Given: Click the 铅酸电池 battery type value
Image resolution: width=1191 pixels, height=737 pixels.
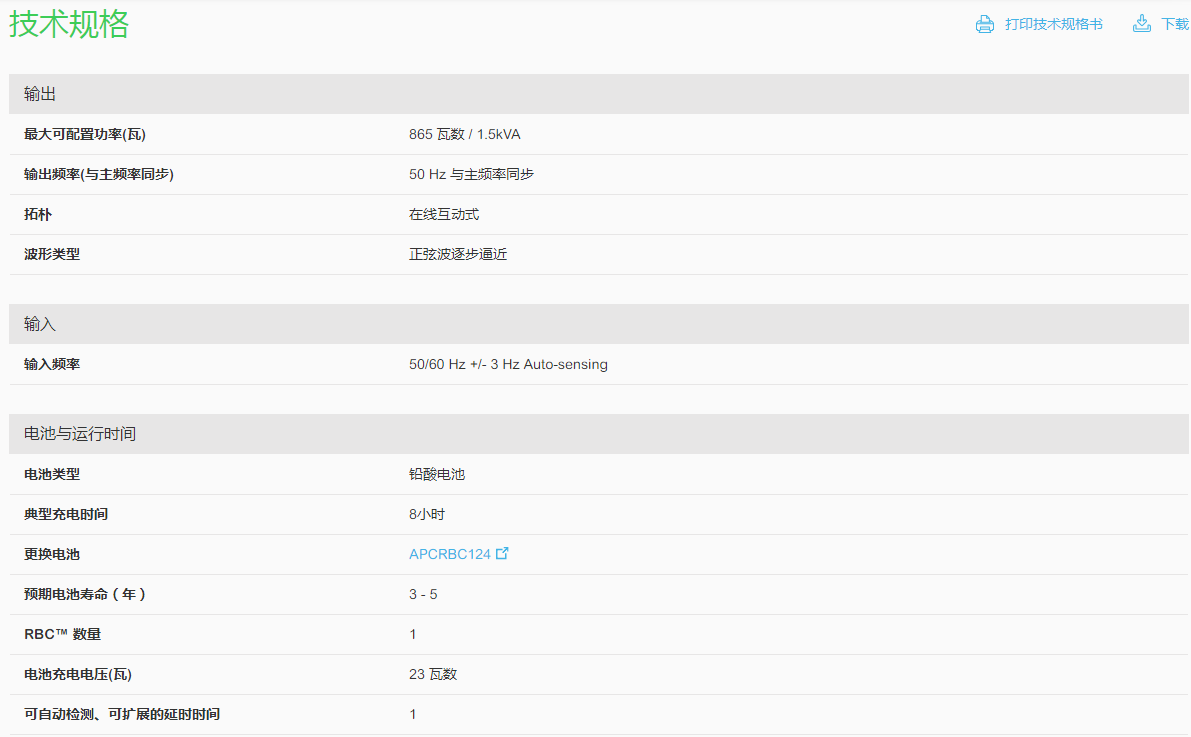Looking at the screenshot, I should point(436,474).
